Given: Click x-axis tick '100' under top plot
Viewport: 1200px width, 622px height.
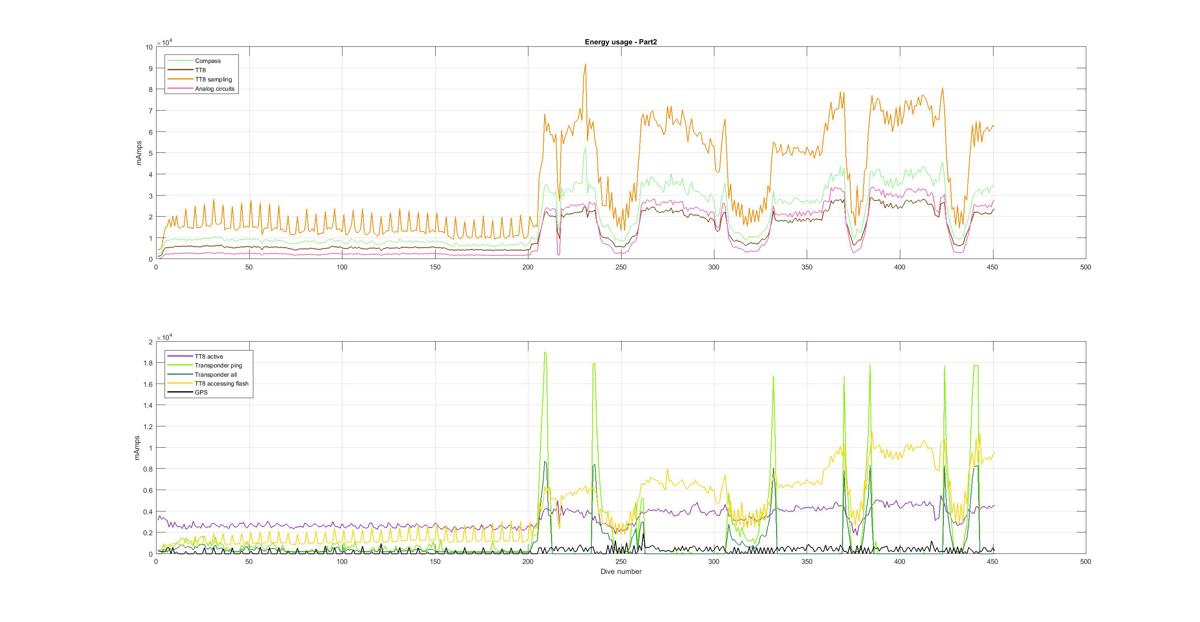Looking at the screenshot, I should click(342, 267).
